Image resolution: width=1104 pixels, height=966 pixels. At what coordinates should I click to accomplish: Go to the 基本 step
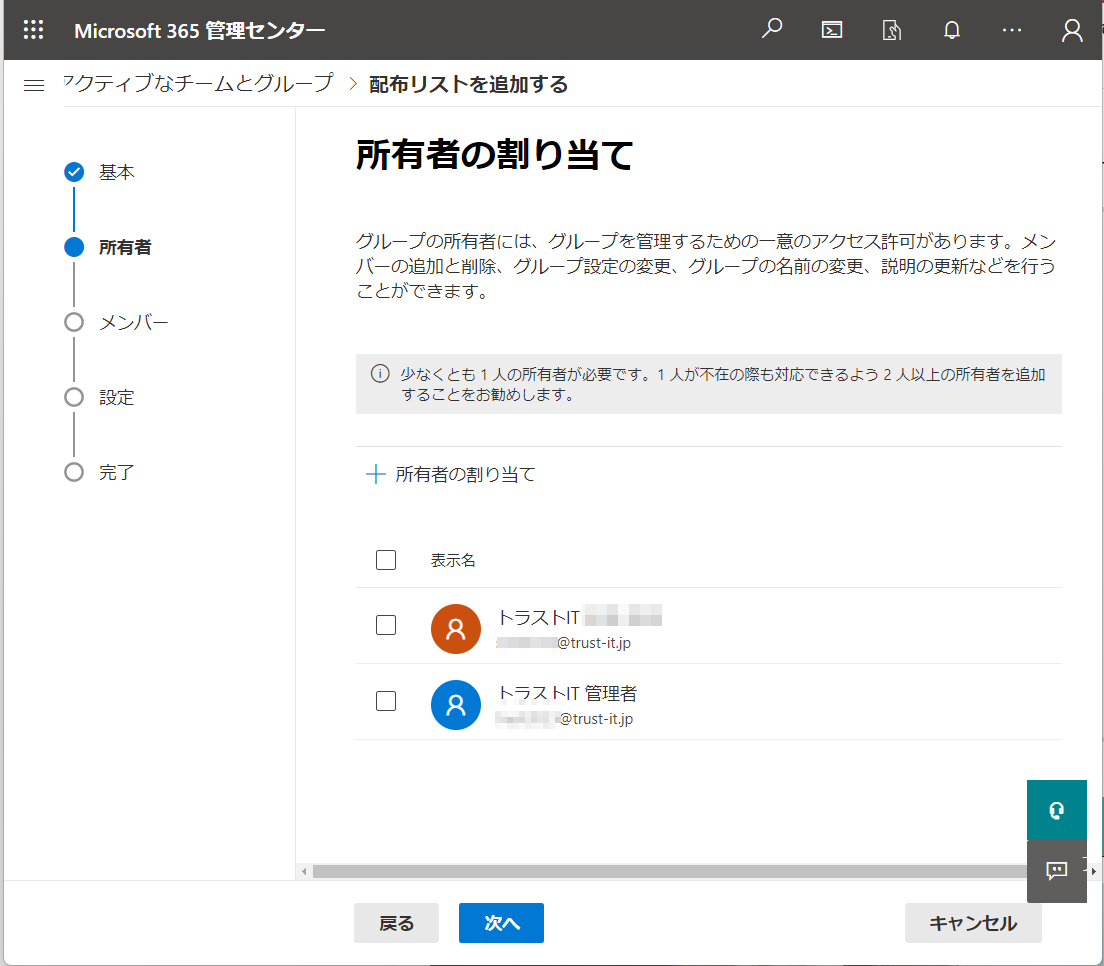pos(116,172)
